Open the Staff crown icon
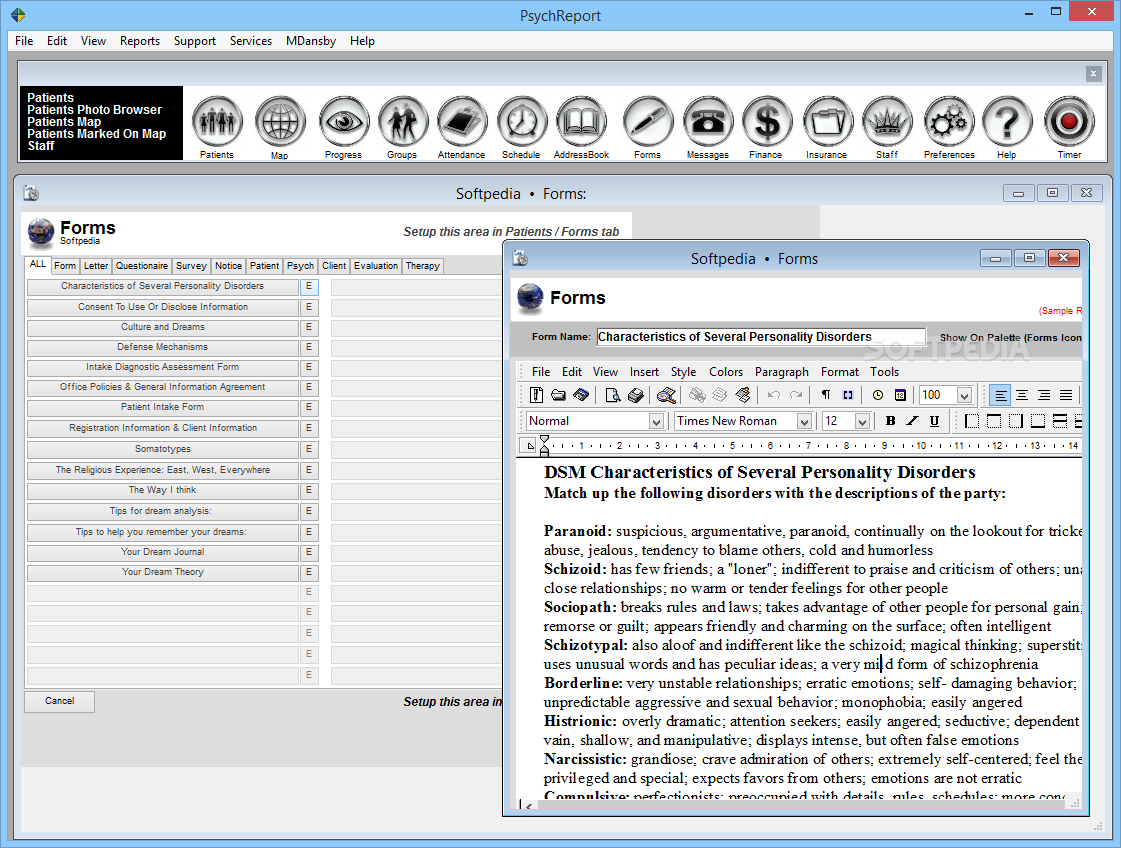 point(887,122)
